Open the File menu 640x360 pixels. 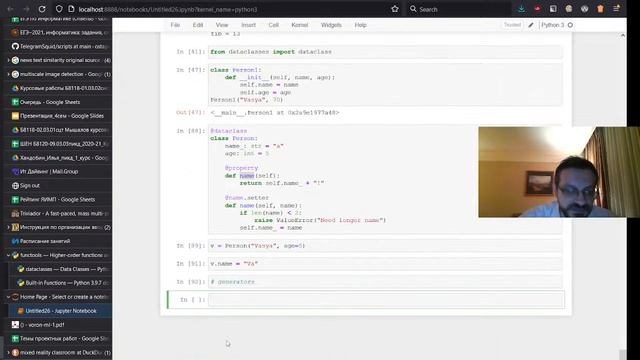175,25
